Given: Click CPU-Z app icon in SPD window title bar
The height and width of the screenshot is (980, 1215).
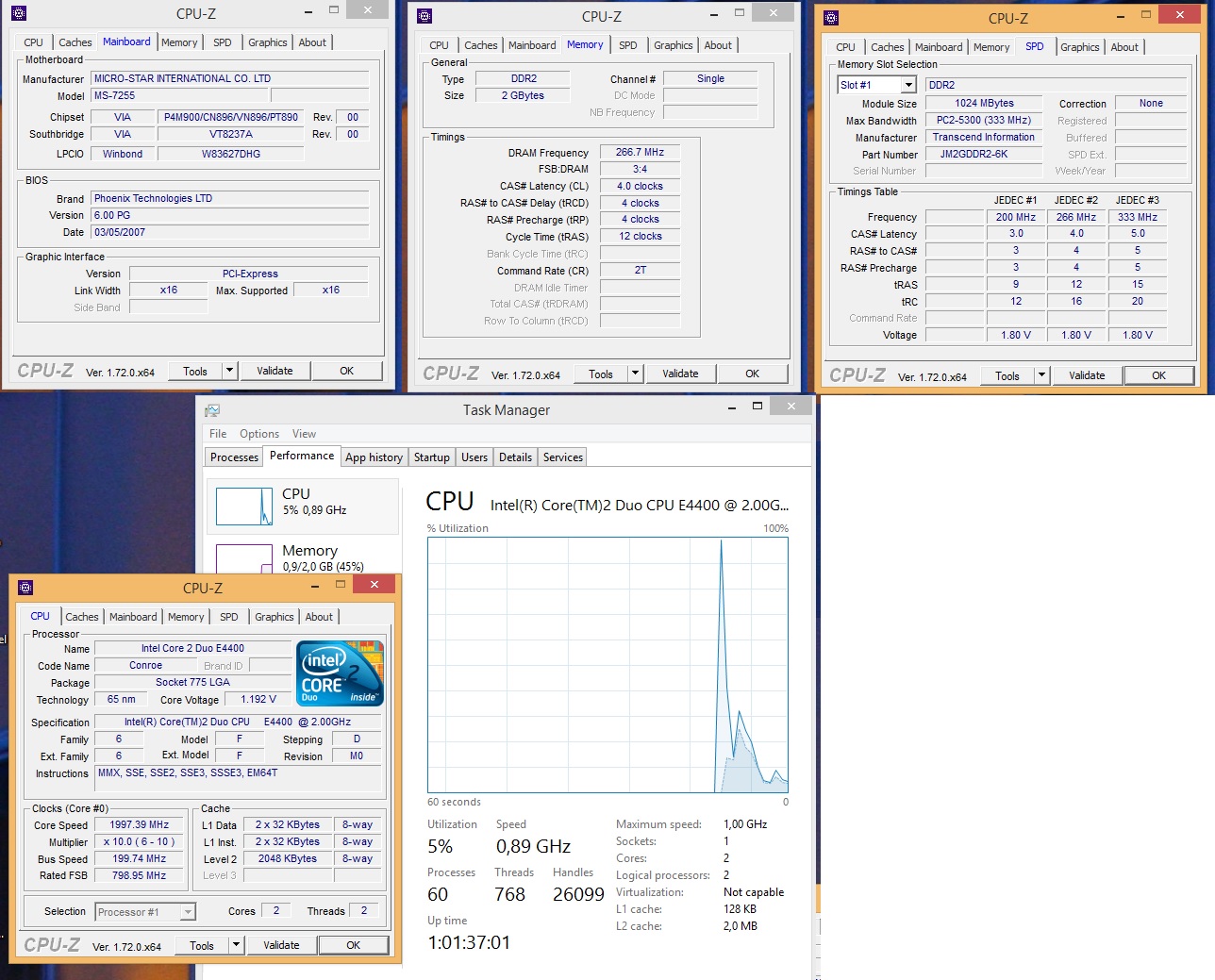Looking at the screenshot, I should tap(831, 18).
